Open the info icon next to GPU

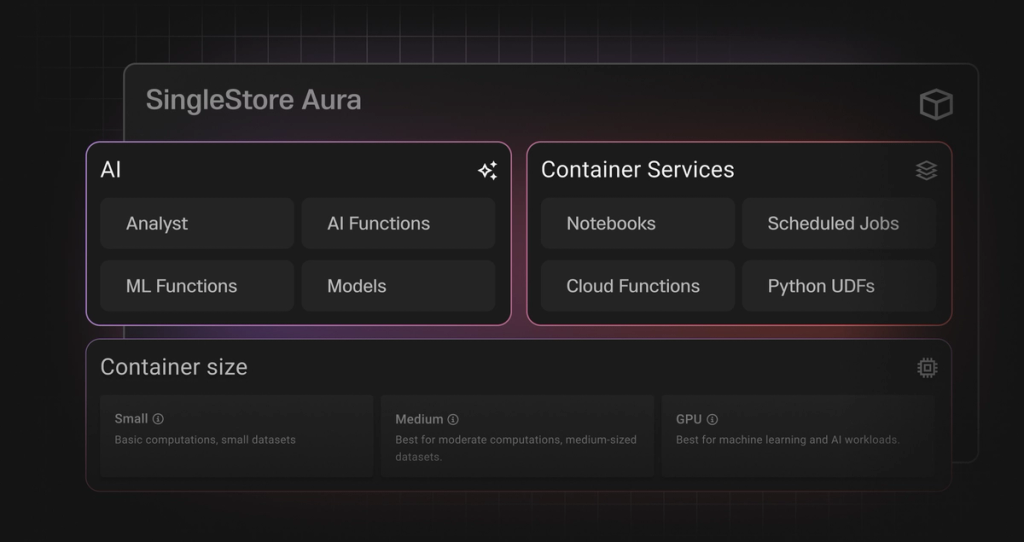pyautogui.click(x=712, y=419)
